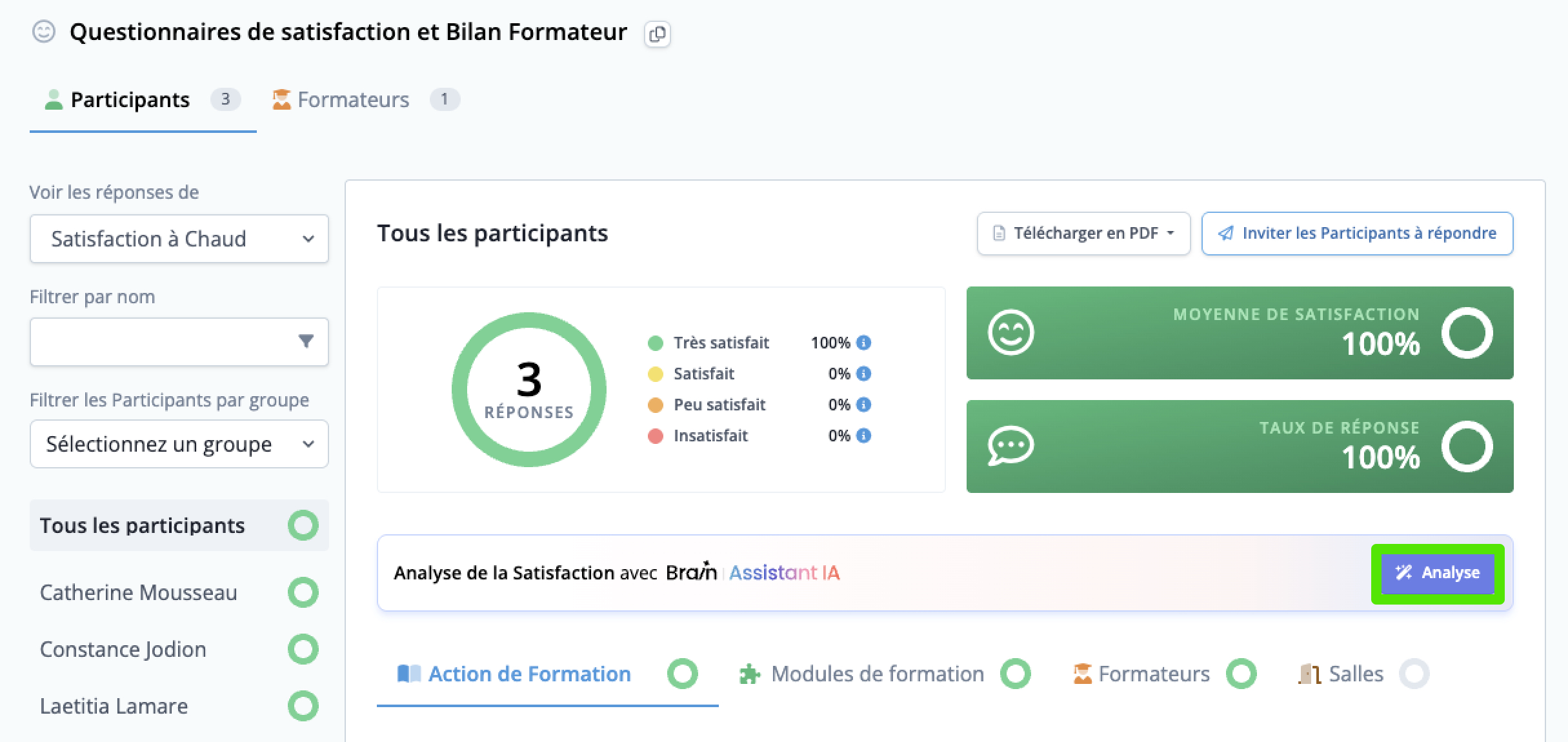Open the Satisfaction à Chaud dropdown
This screenshot has width=1568, height=742.
pyautogui.click(x=179, y=239)
